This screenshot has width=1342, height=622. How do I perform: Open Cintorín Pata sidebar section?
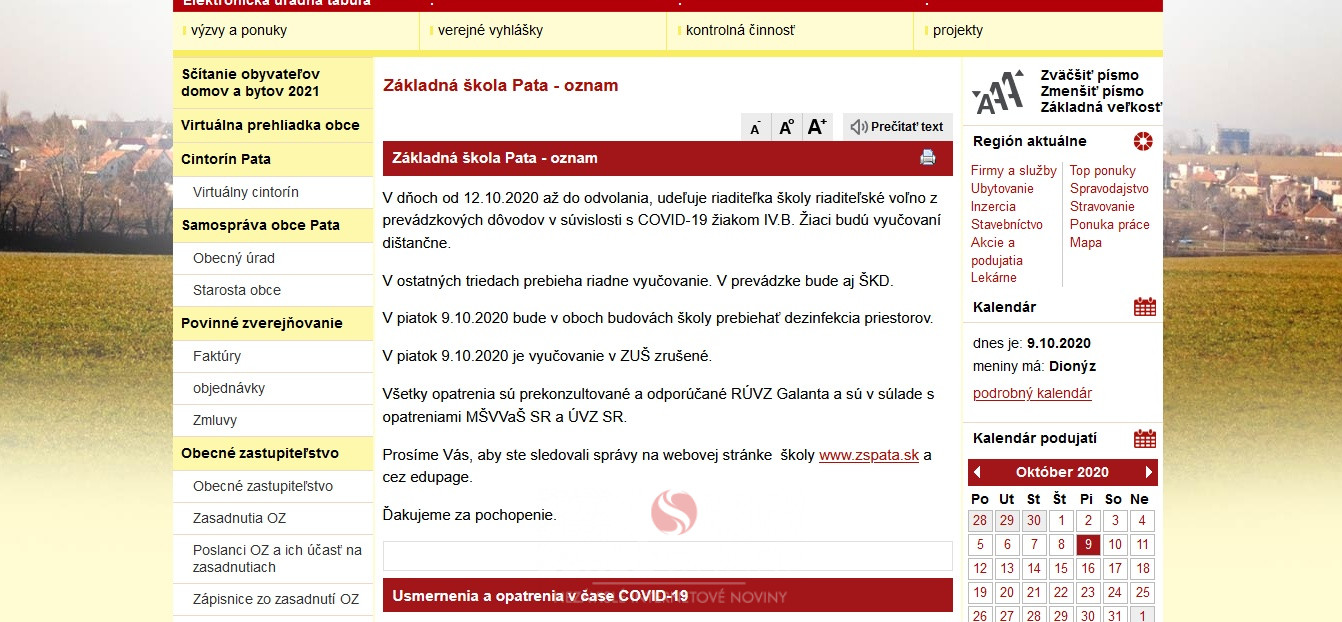pyautogui.click(x=273, y=159)
